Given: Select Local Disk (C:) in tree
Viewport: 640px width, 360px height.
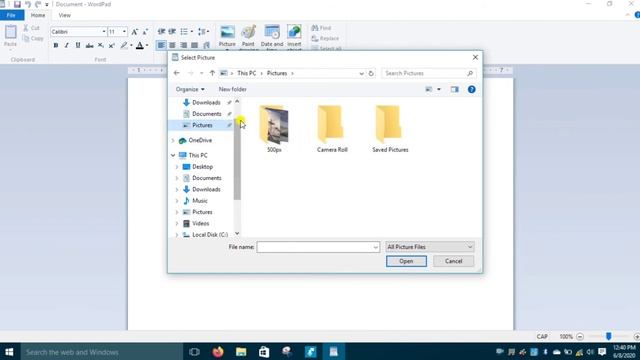Looking at the screenshot, I should point(210,235).
